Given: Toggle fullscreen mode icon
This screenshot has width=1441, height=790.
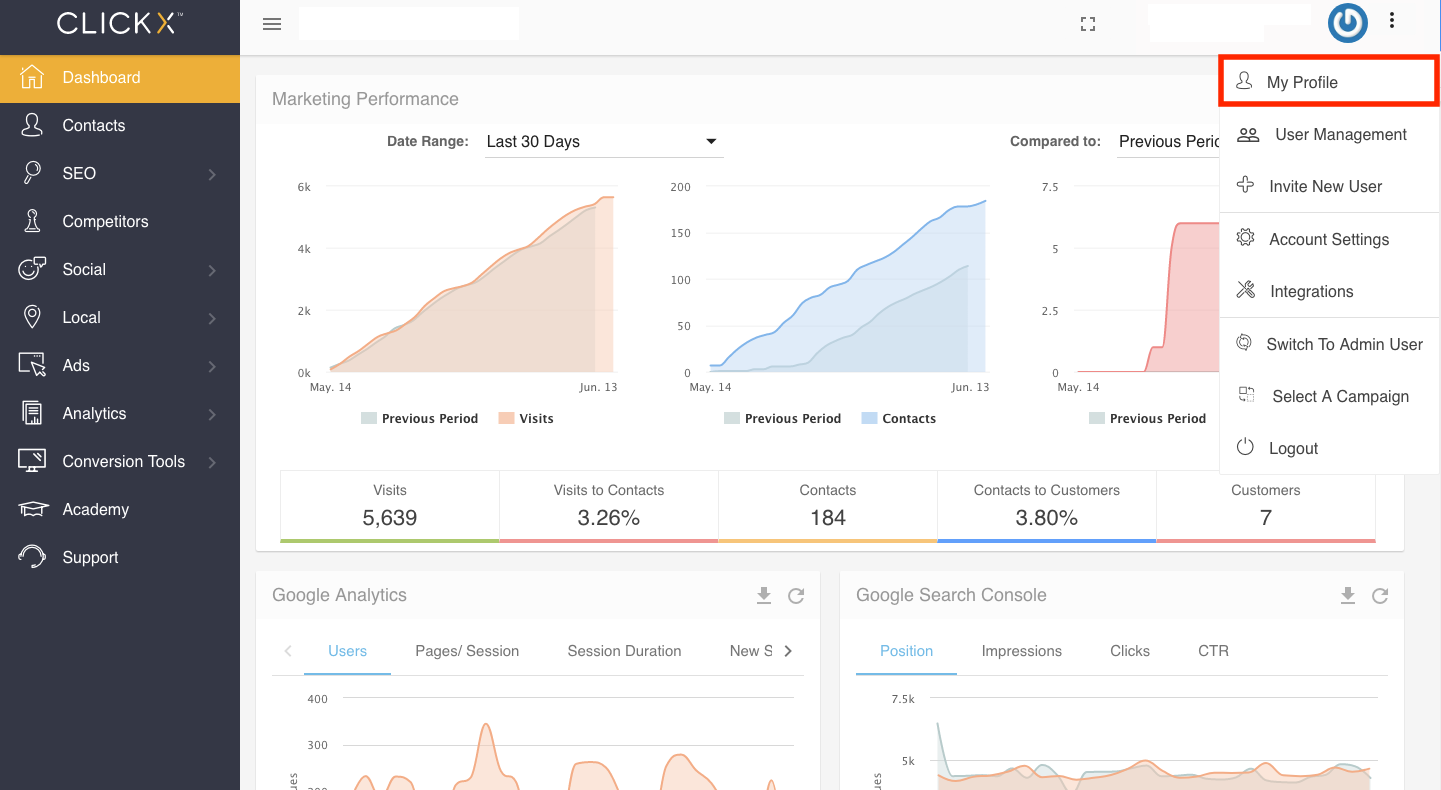Looking at the screenshot, I should [x=1088, y=24].
